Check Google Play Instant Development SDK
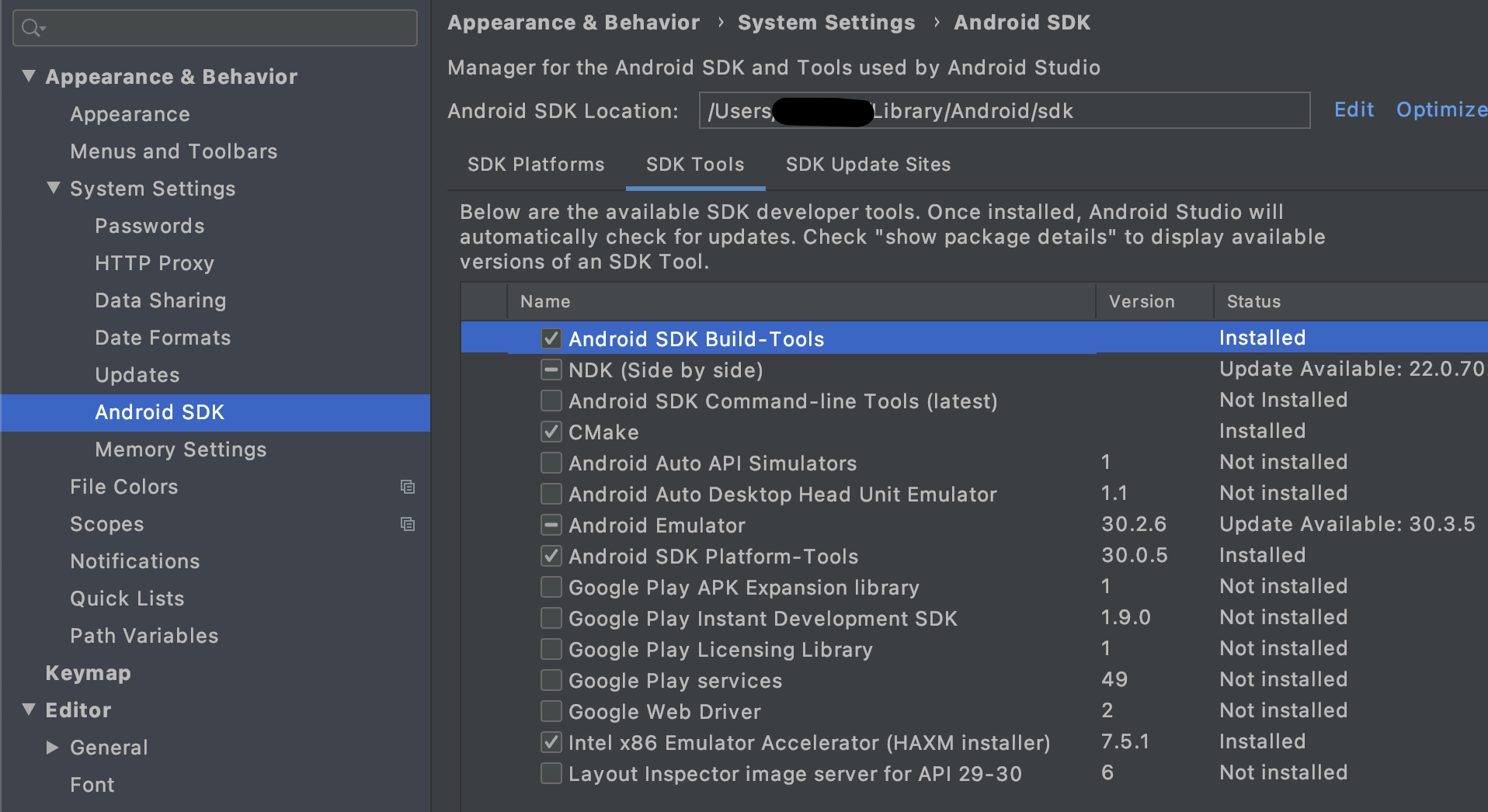The height and width of the screenshot is (812, 1488). coord(551,618)
